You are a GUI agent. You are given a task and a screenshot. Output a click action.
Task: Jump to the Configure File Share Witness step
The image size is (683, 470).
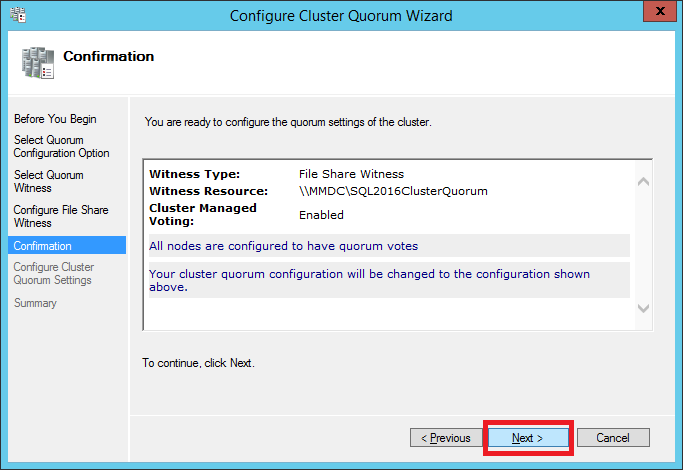[x=61, y=217]
